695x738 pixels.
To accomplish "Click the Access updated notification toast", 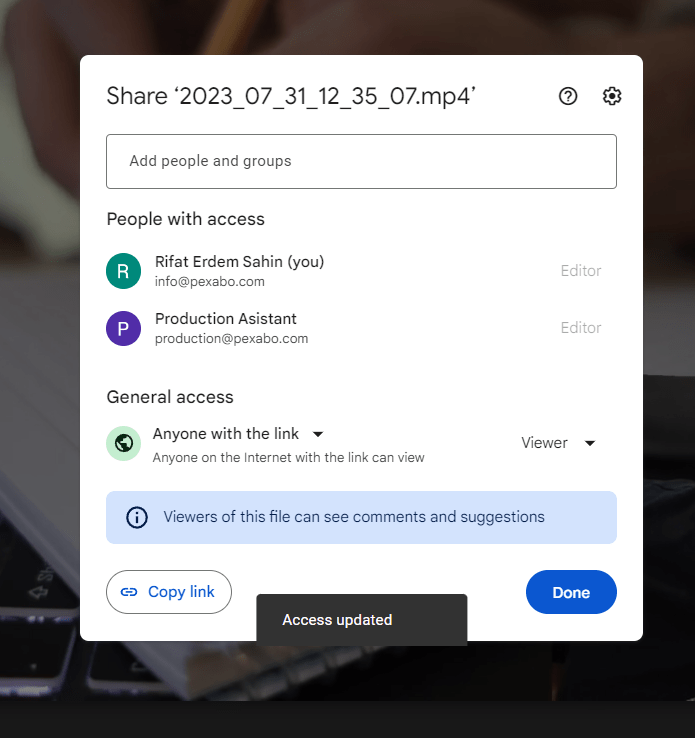I will point(361,620).
